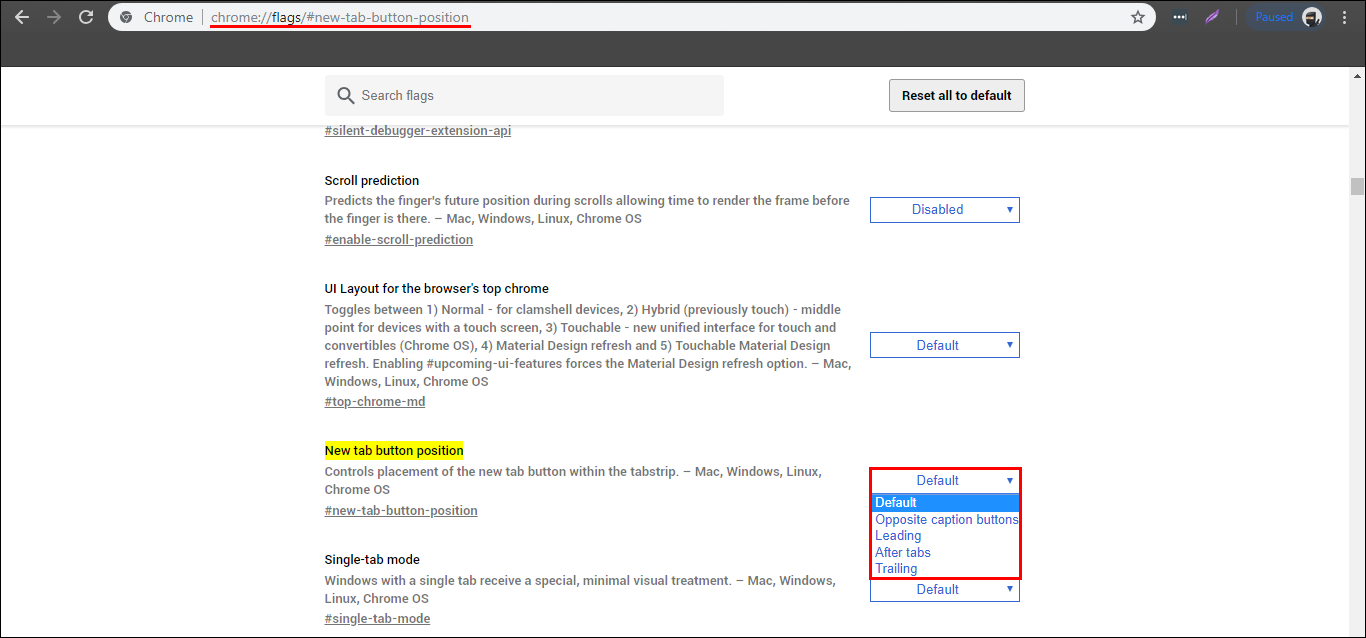Image resolution: width=1366 pixels, height=638 pixels.
Task: Open the Single-tab mode Default dropdown
Action: [x=945, y=590]
